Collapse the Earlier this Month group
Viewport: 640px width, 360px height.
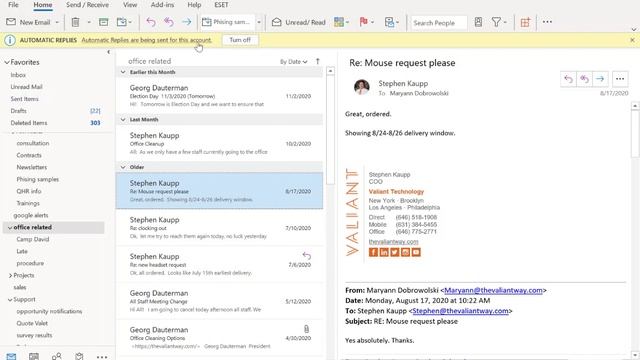click(123, 72)
